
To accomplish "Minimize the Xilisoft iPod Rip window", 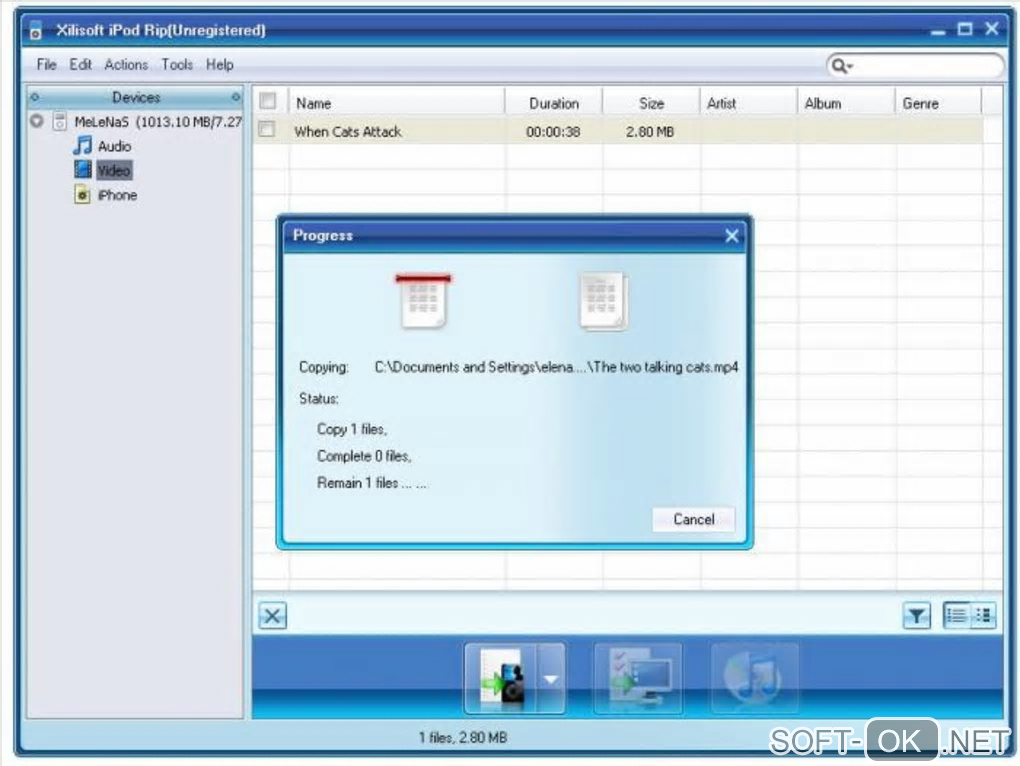I will pos(937,31).
